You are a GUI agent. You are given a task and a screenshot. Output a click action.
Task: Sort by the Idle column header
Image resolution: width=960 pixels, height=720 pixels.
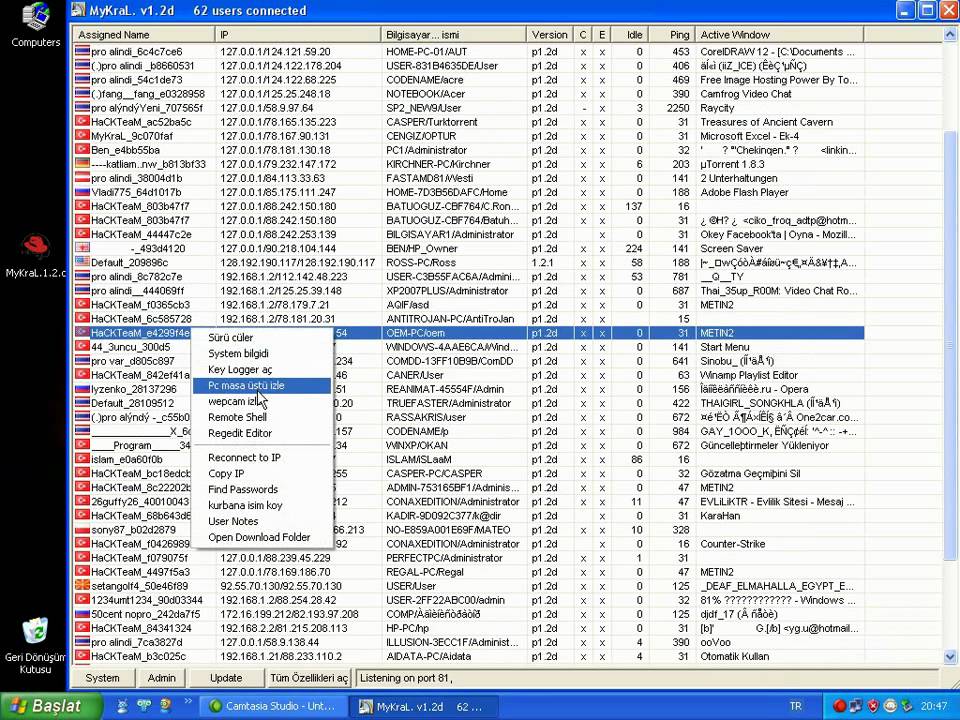point(630,35)
